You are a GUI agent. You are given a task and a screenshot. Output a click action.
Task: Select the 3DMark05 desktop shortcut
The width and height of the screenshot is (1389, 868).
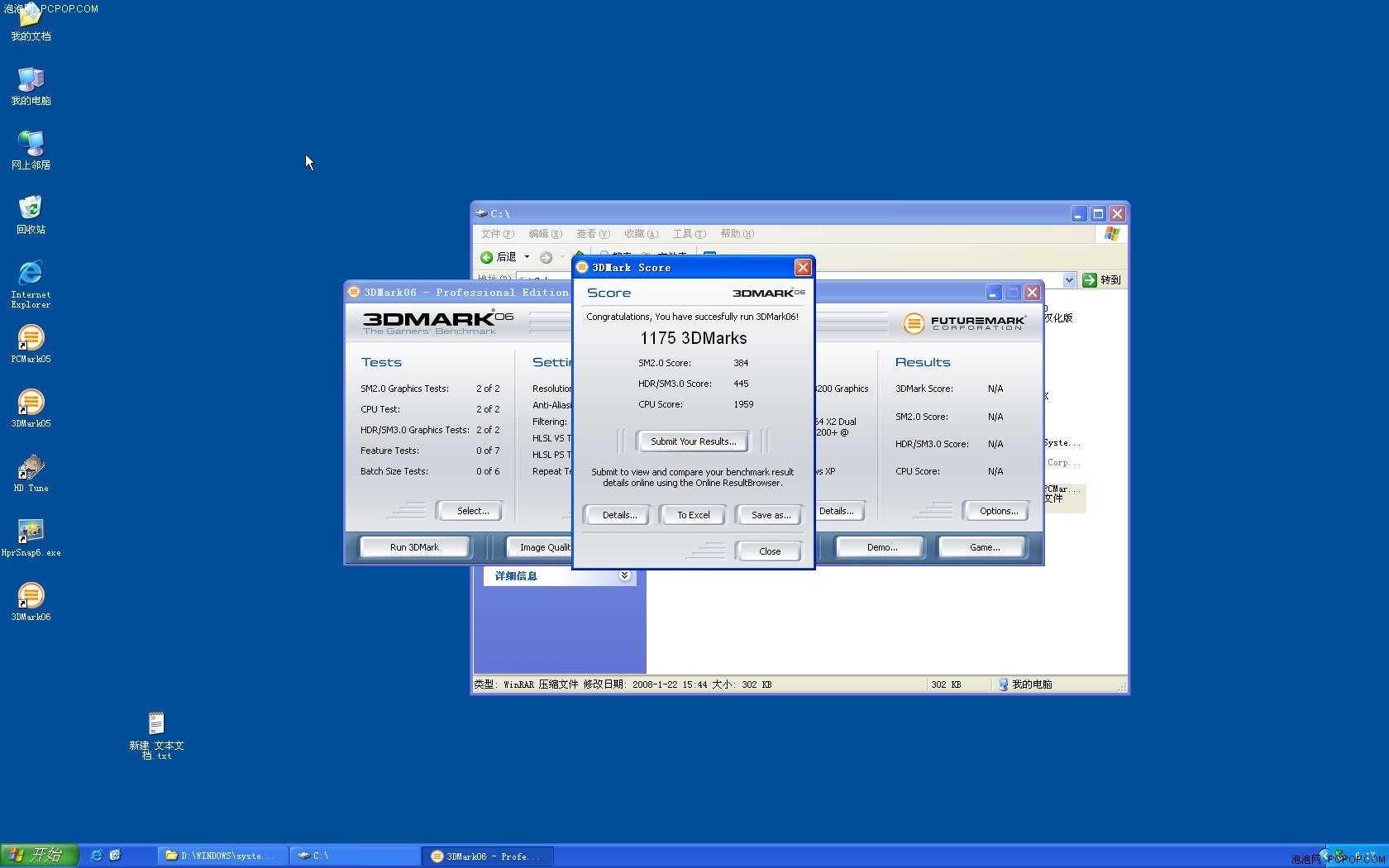pos(31,402)
